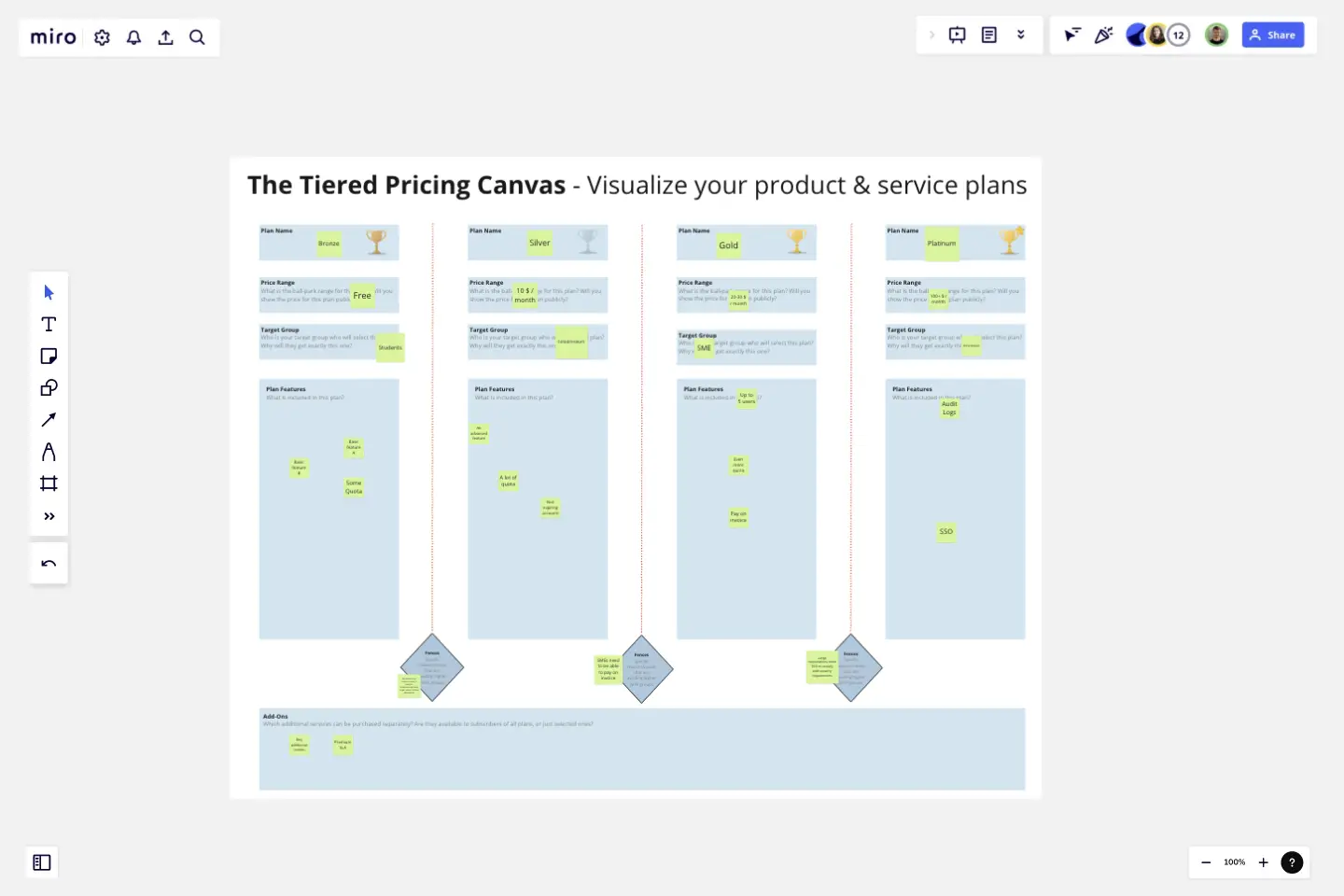
Task: Select the Pen drawing tool
Action: point(49,452)
